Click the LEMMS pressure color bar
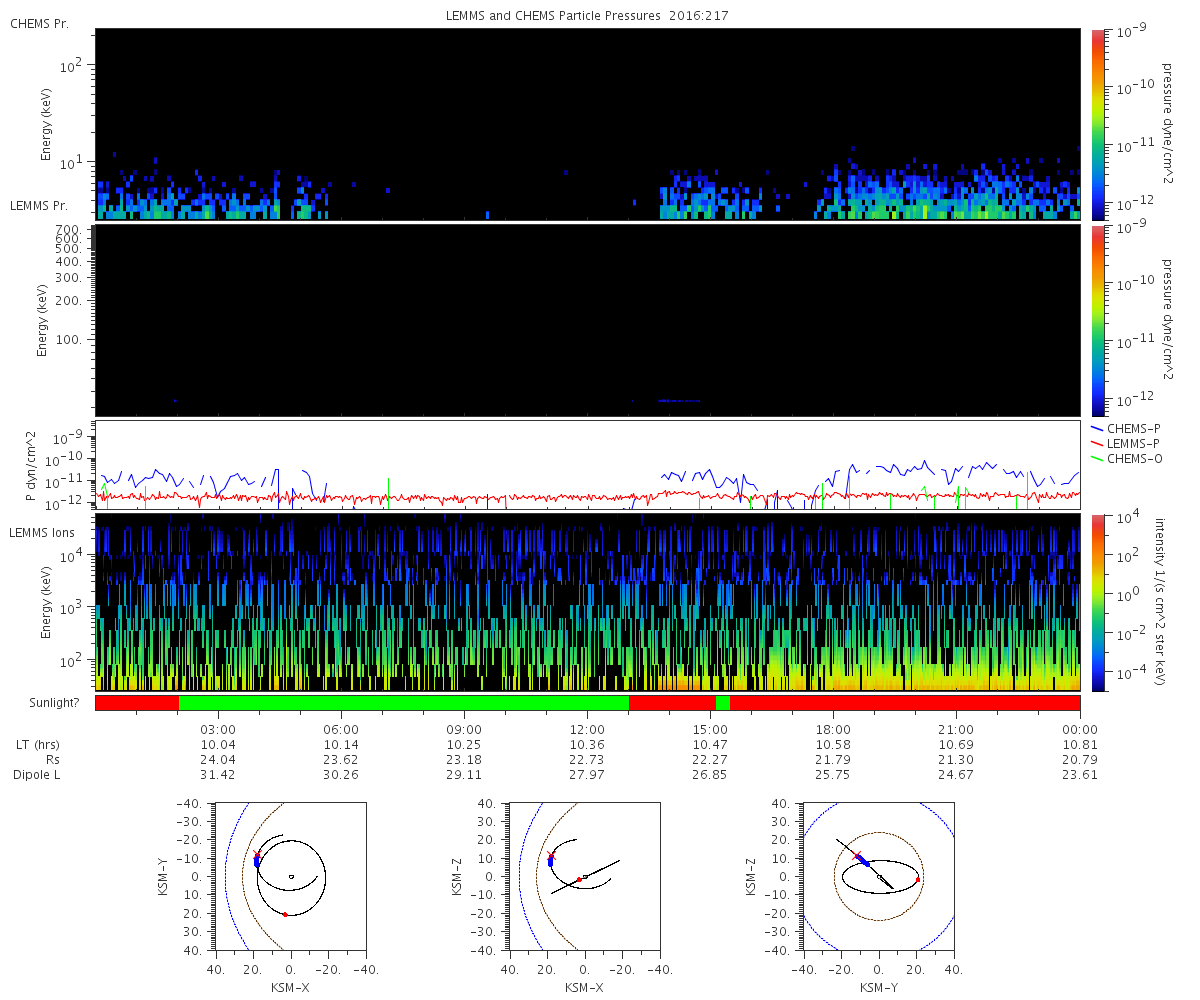 [1098, 320]
